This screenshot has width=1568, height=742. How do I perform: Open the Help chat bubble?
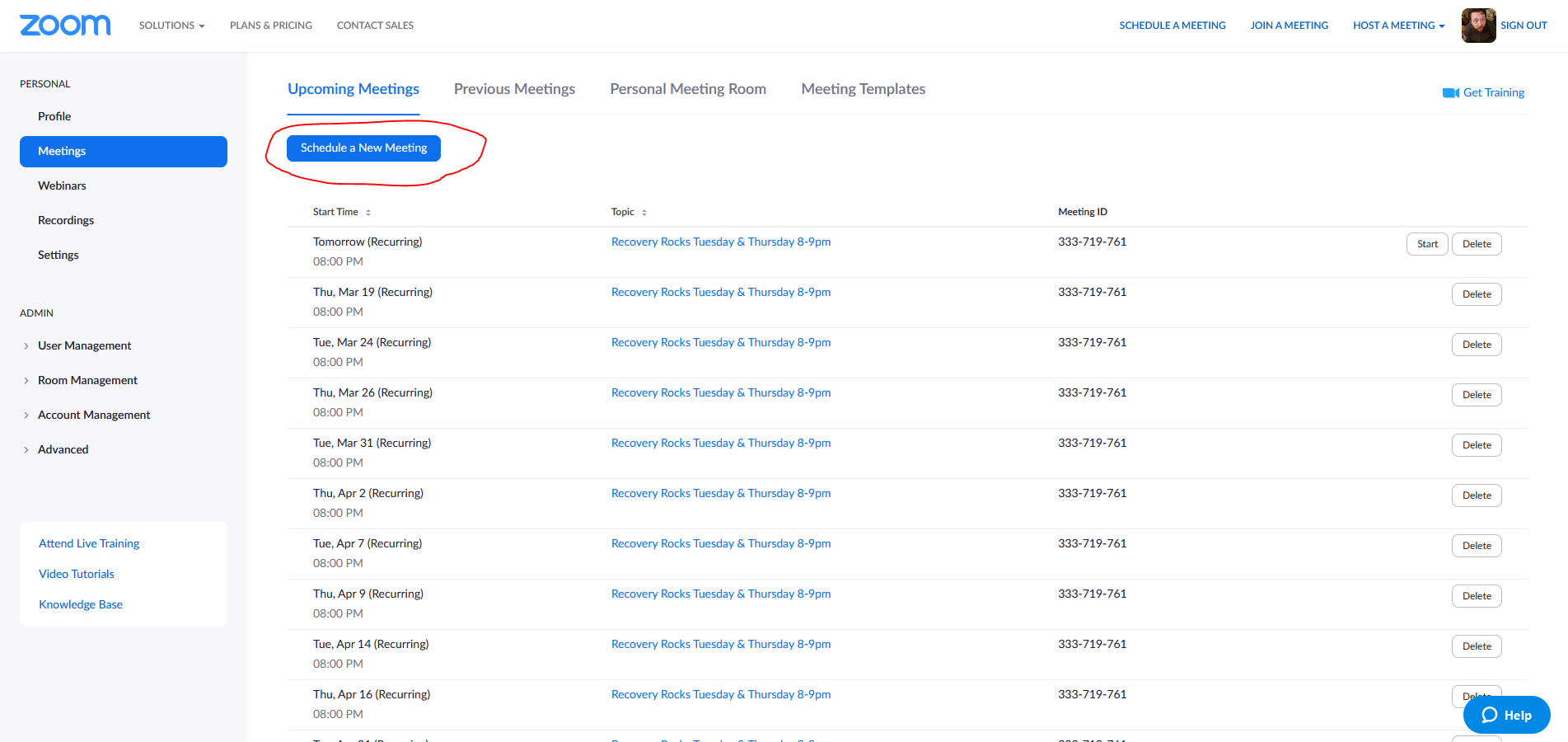tap(1506, 715)
